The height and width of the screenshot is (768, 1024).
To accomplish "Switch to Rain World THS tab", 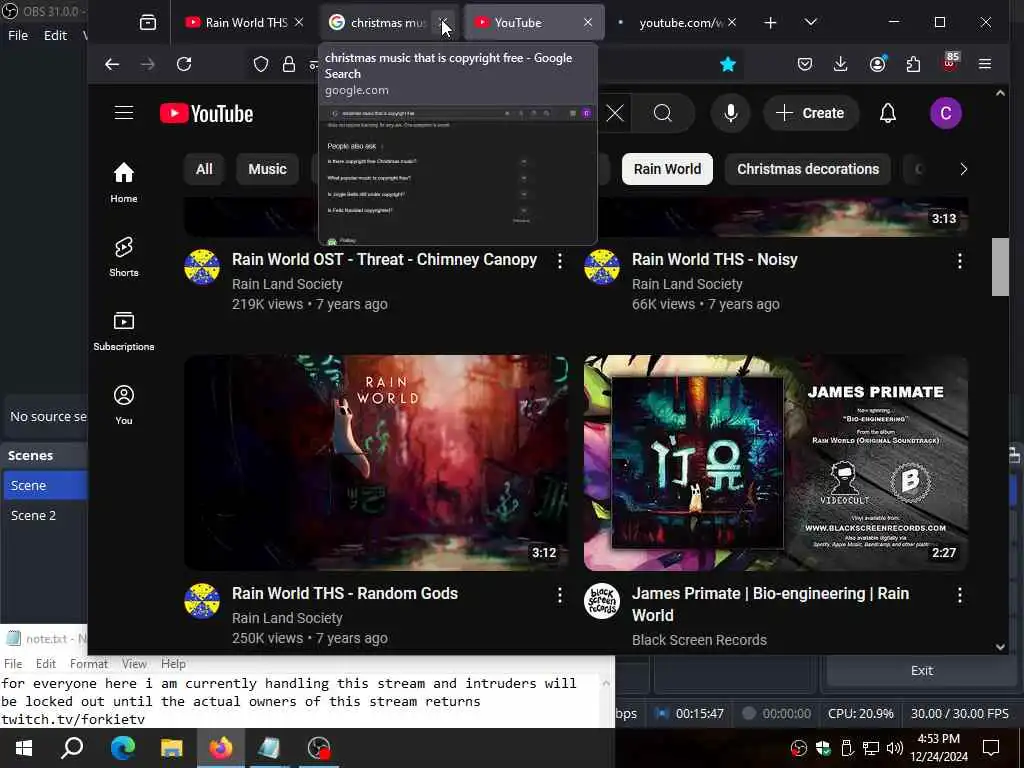I will click(245, 23).
